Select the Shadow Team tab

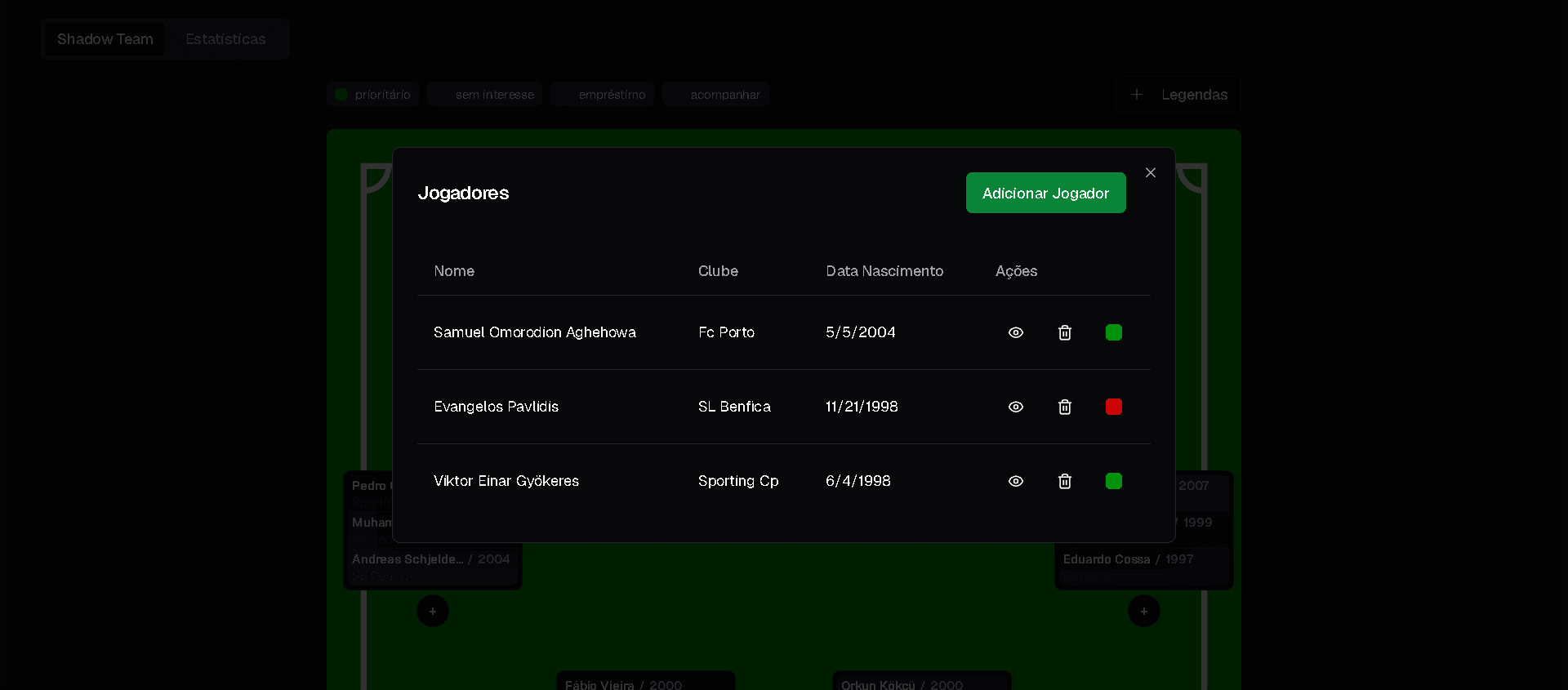point(105,39)
